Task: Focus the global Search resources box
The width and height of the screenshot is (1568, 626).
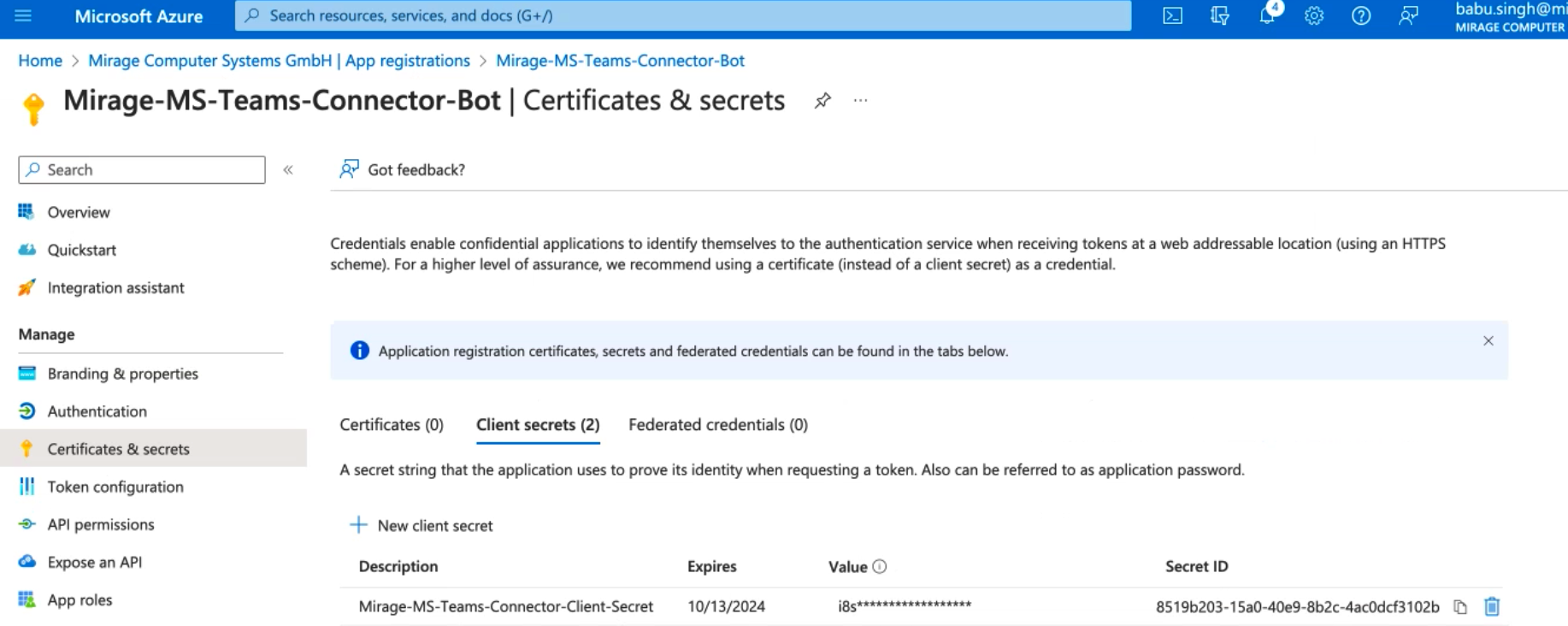Action: (x=683, y=15)
